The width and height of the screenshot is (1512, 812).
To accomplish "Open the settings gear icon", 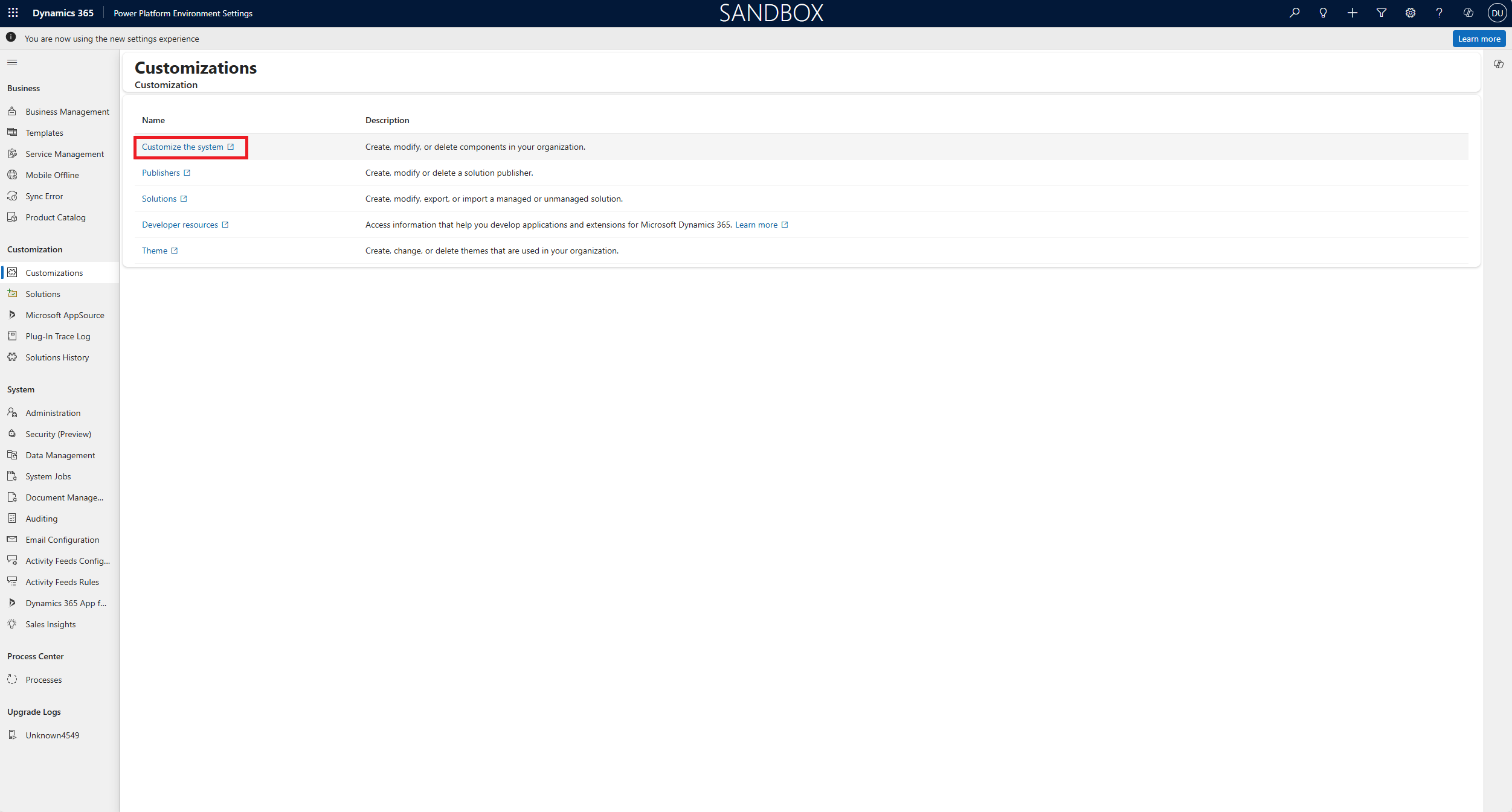I will (x=1410, y=13).
